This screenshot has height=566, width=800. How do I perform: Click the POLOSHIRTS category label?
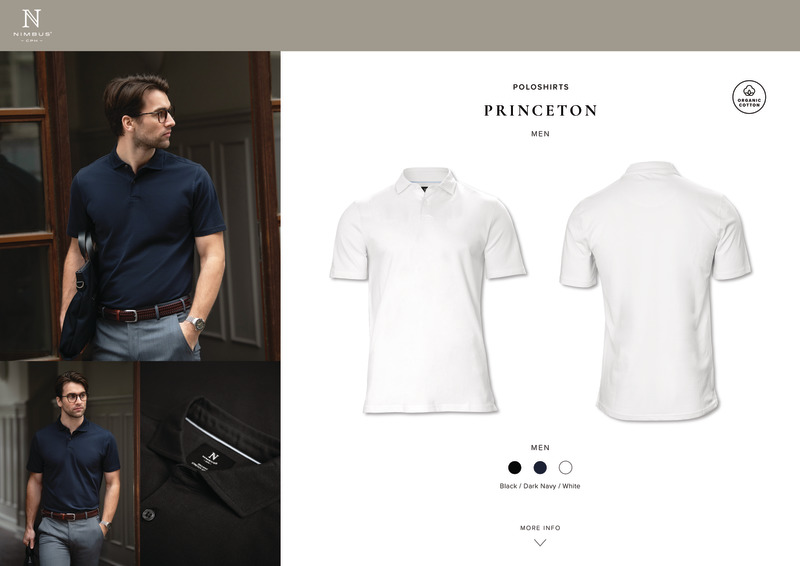[540, 87]
